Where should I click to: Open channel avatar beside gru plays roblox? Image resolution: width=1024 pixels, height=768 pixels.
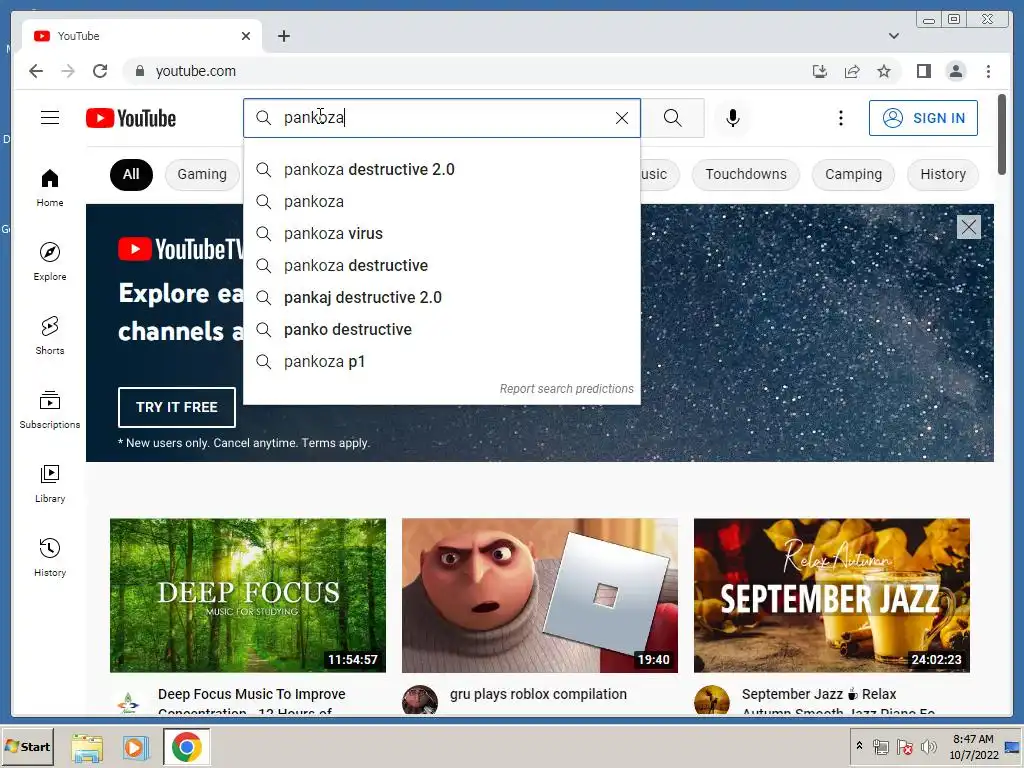(420, 700)
